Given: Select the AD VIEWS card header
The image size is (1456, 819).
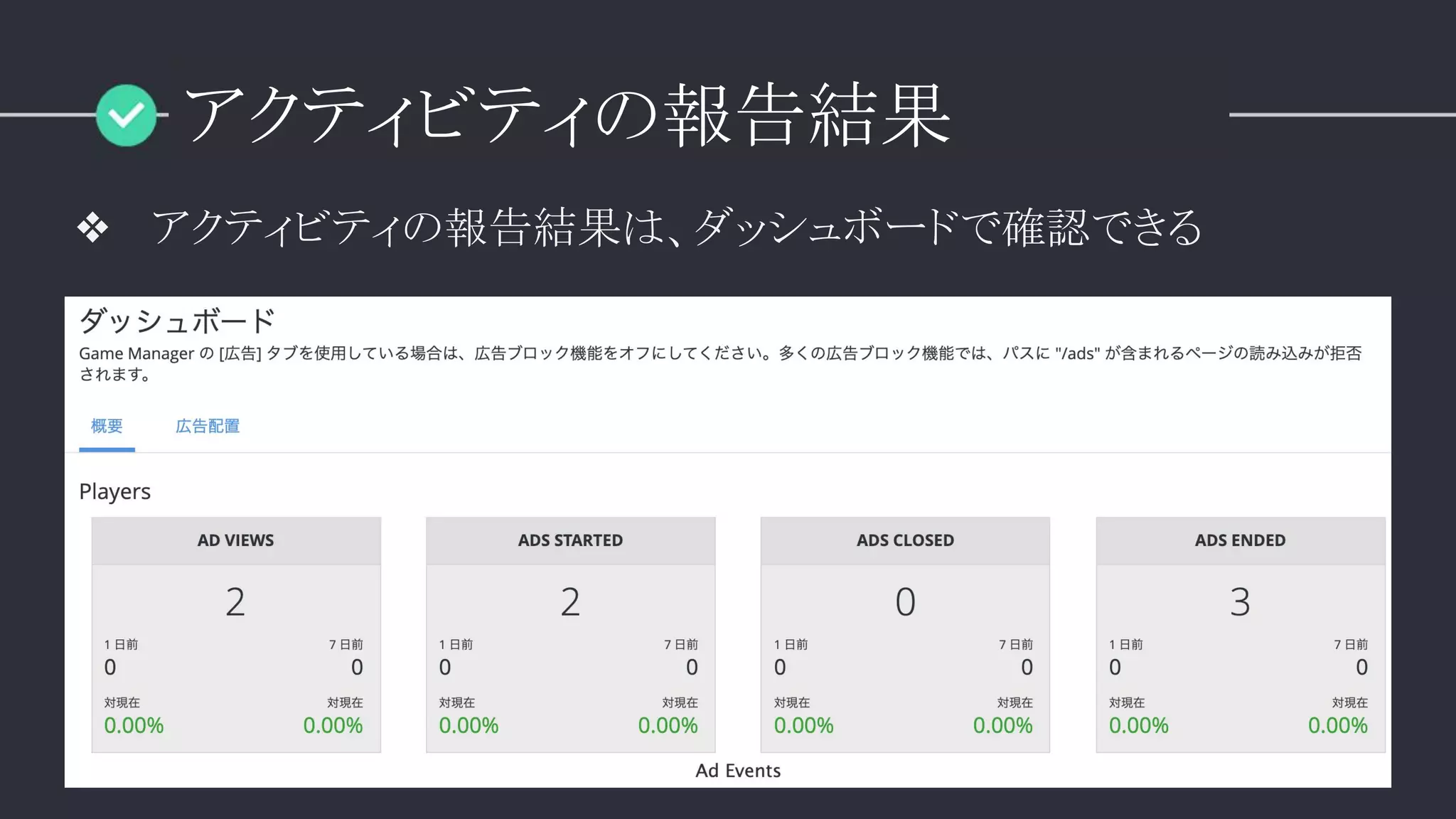Looking at the screenshot, I should point(236,540).
